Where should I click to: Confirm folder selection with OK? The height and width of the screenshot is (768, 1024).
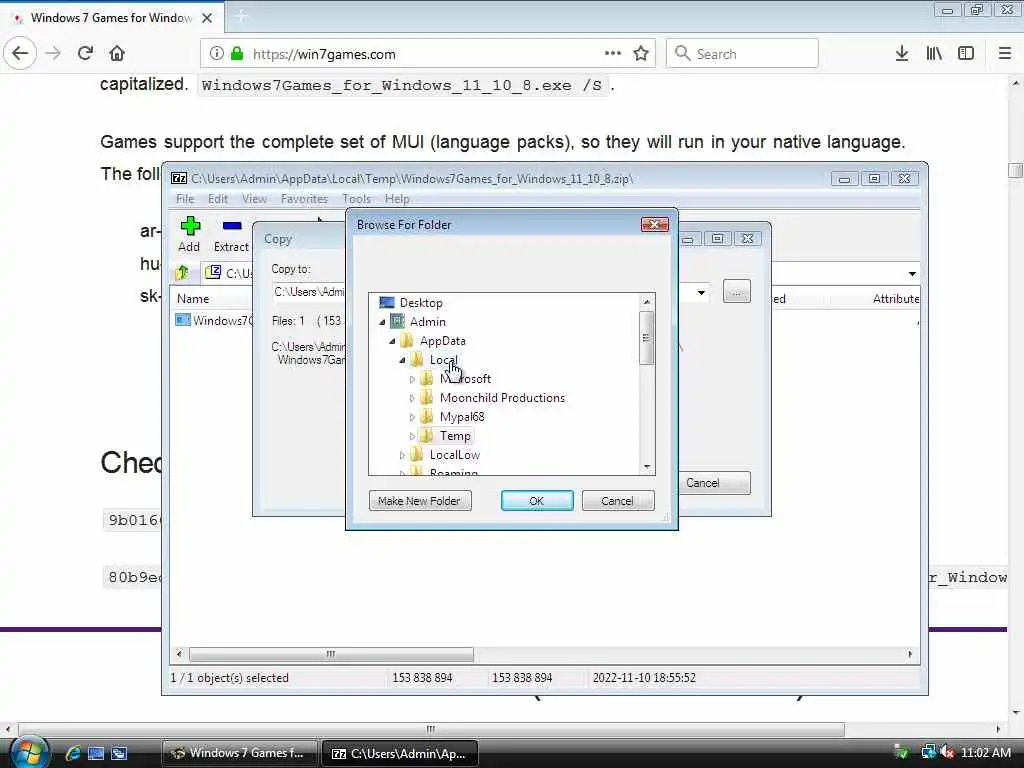[537, 501]
